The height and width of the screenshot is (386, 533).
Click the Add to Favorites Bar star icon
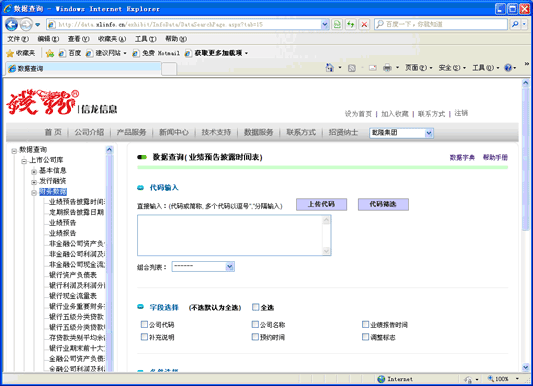coord(50,53)
